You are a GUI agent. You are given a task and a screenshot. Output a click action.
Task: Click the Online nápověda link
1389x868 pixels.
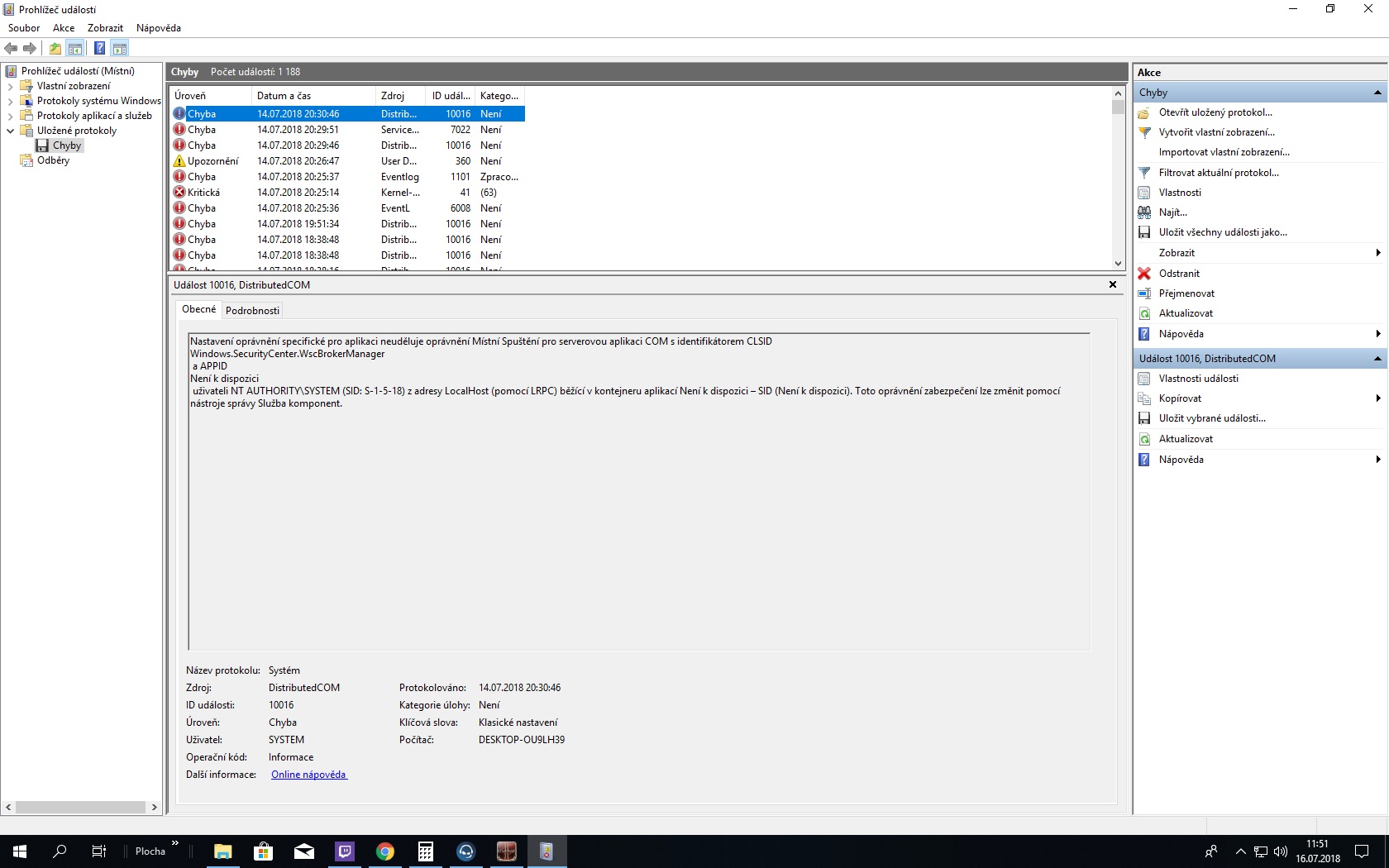pyautogui.click(x=308, y=775)
